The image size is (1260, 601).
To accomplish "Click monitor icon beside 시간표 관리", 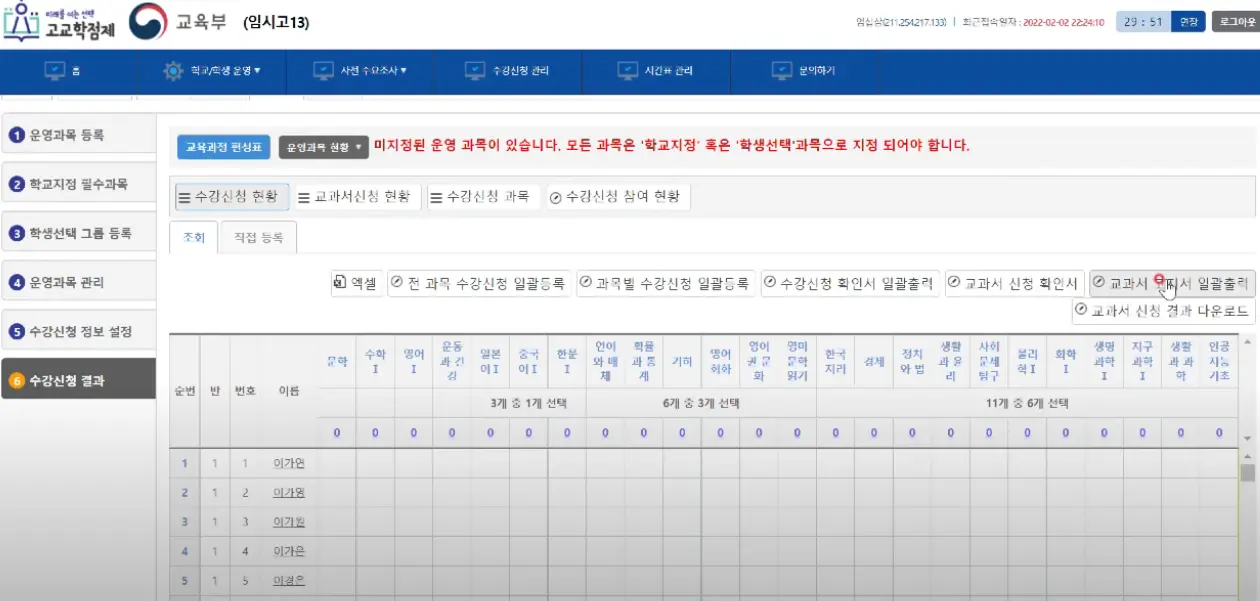I will pos(628,71).
